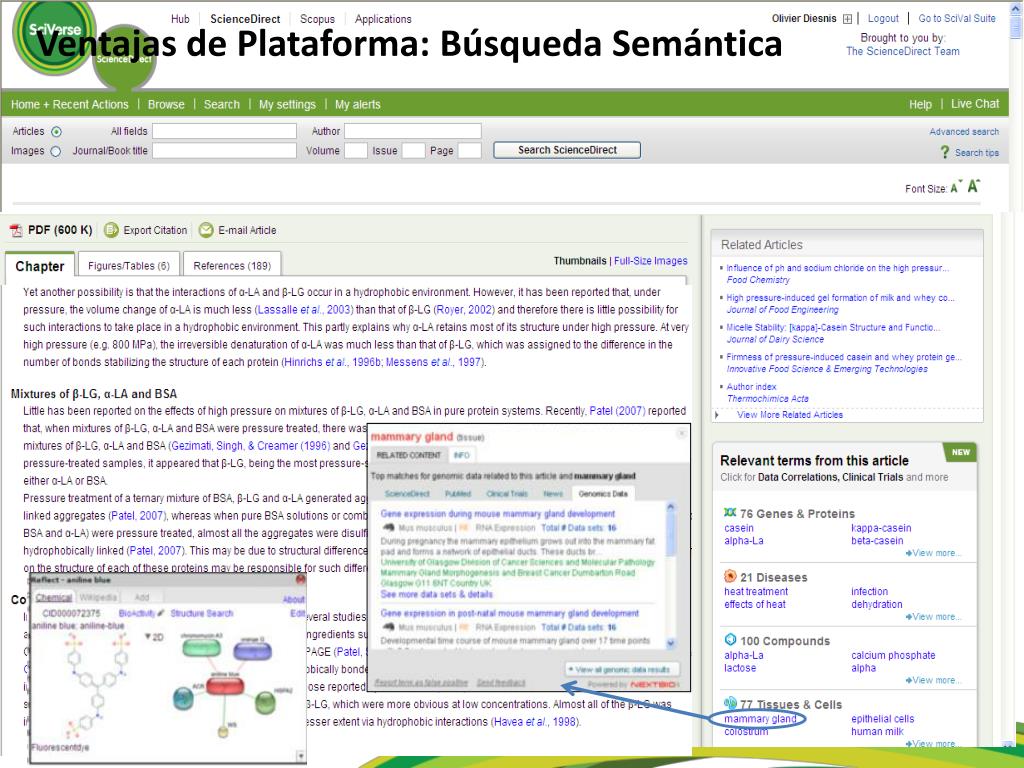Click the Search tips question mark icon
This screenshot has height=768, width=1024.
tap(944, 152)
